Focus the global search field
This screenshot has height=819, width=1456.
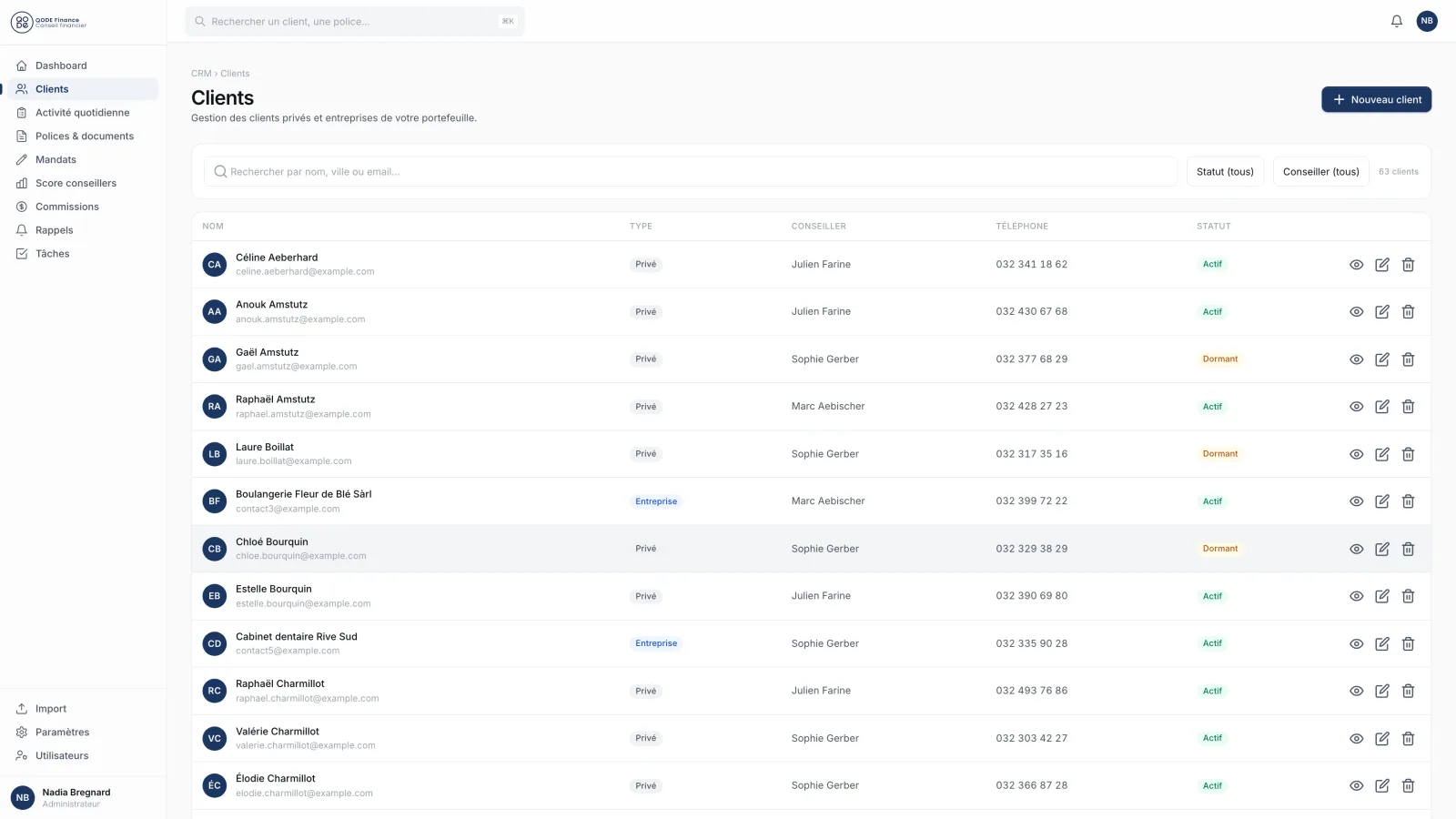click(x=355, y=21)
